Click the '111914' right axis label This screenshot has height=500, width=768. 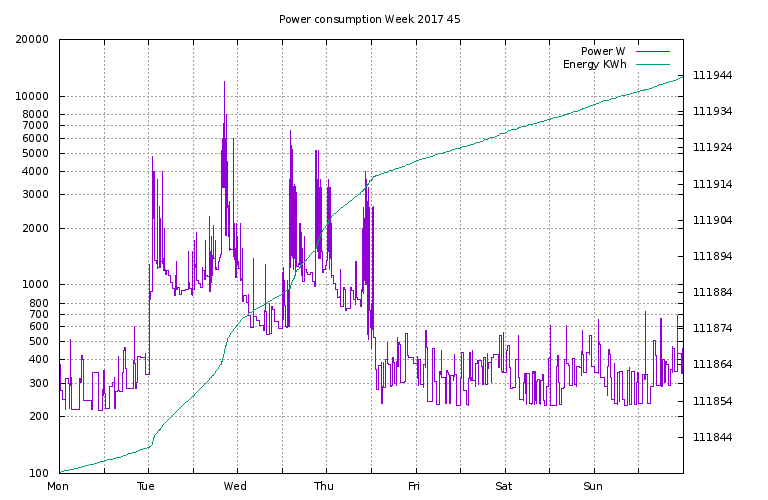(x=712, y=184)
